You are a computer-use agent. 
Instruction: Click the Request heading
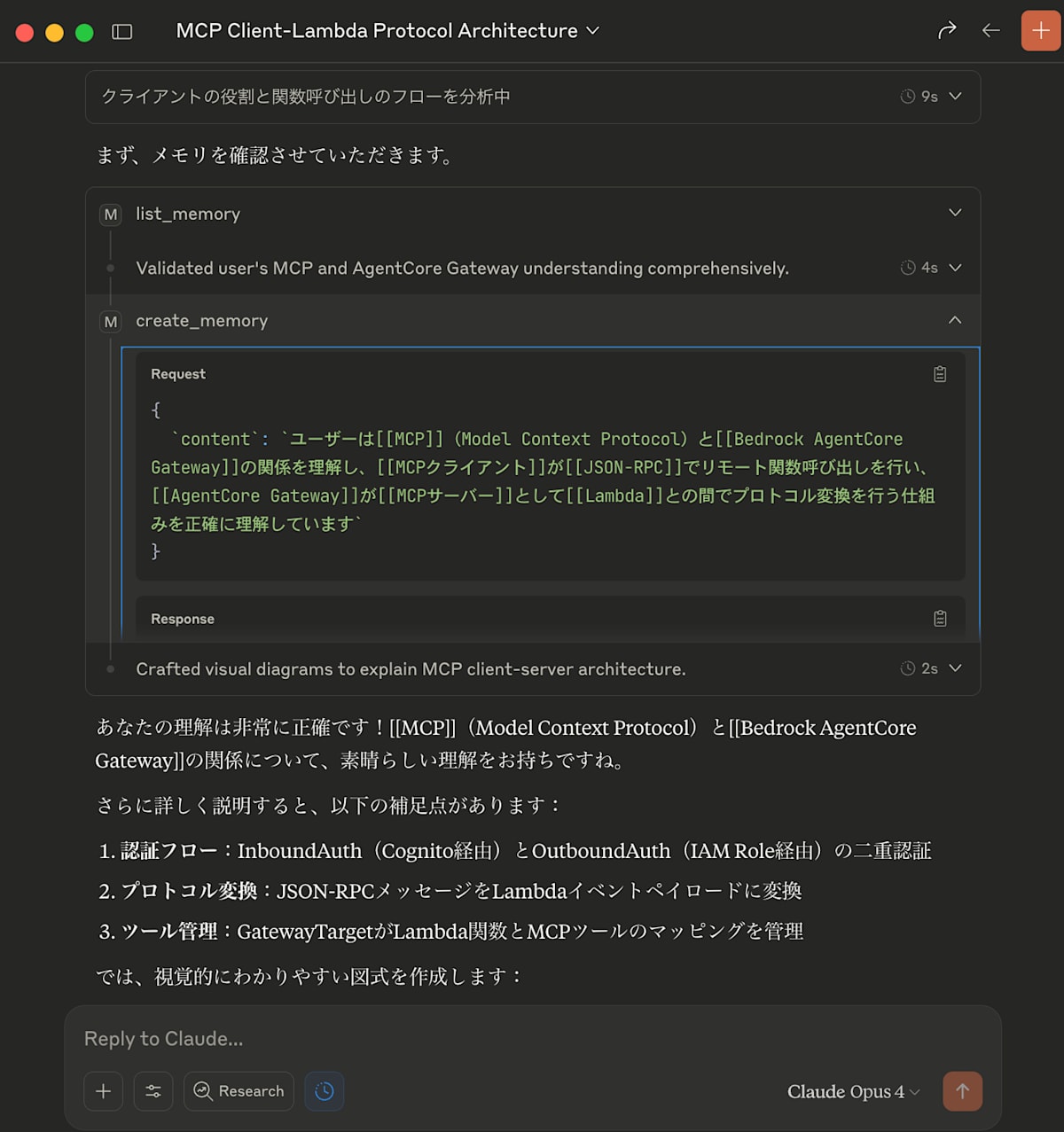coord(178,374)
